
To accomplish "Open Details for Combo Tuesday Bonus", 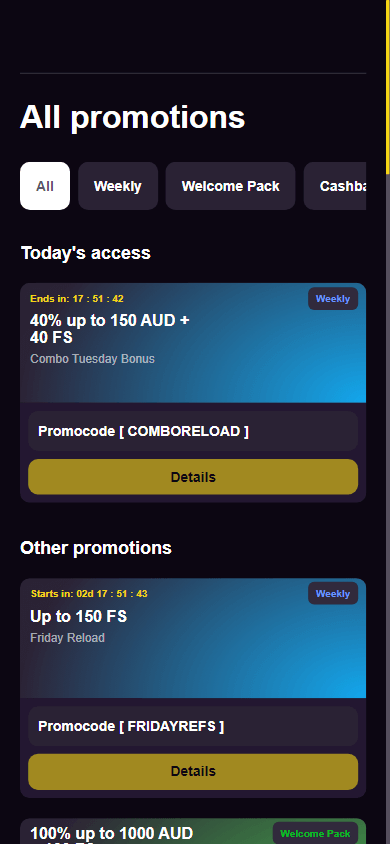I will pos(193,477).
